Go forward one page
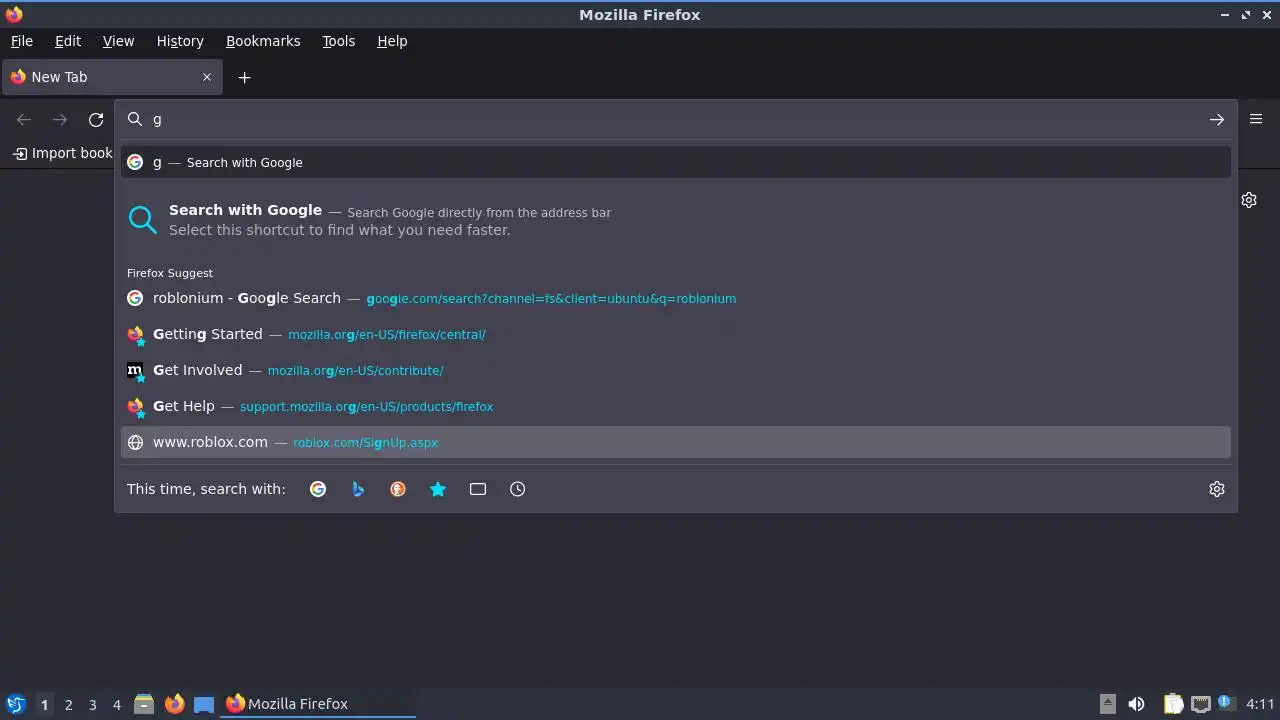Viewport: 1280px width, 720px height. pyautogui.click(x=60, y=120)
